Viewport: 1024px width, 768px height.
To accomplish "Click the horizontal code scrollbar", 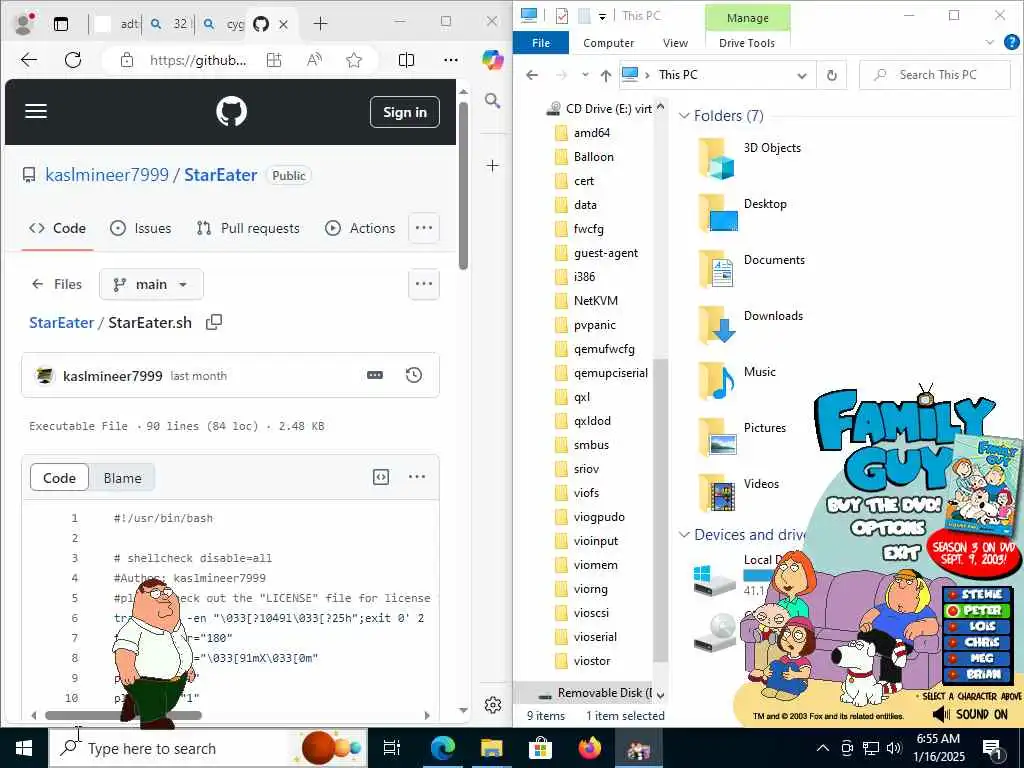I will [123, 715].
